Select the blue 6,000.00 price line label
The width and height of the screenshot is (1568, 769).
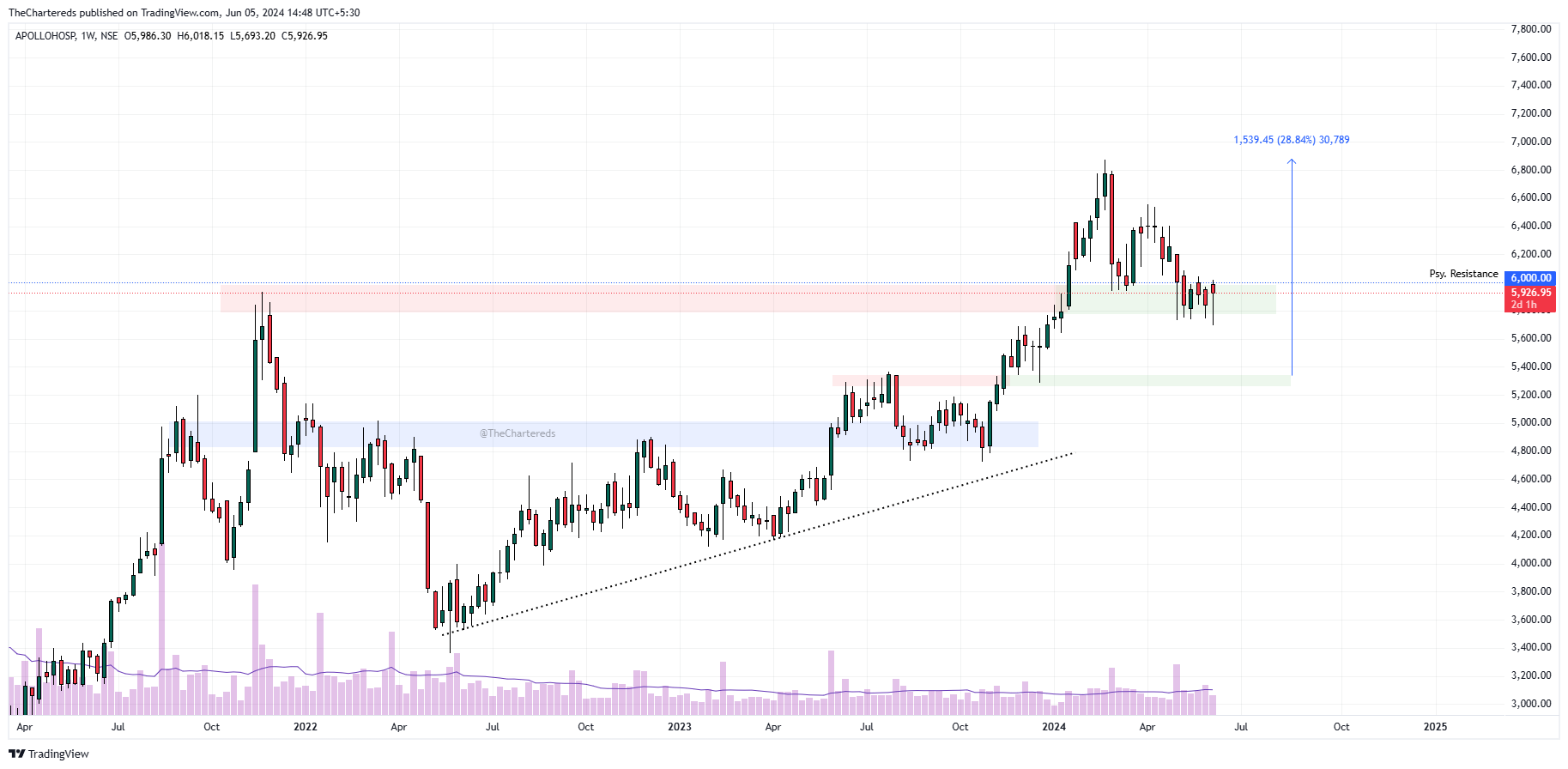pyautogui.click(x=1531, y=278)
